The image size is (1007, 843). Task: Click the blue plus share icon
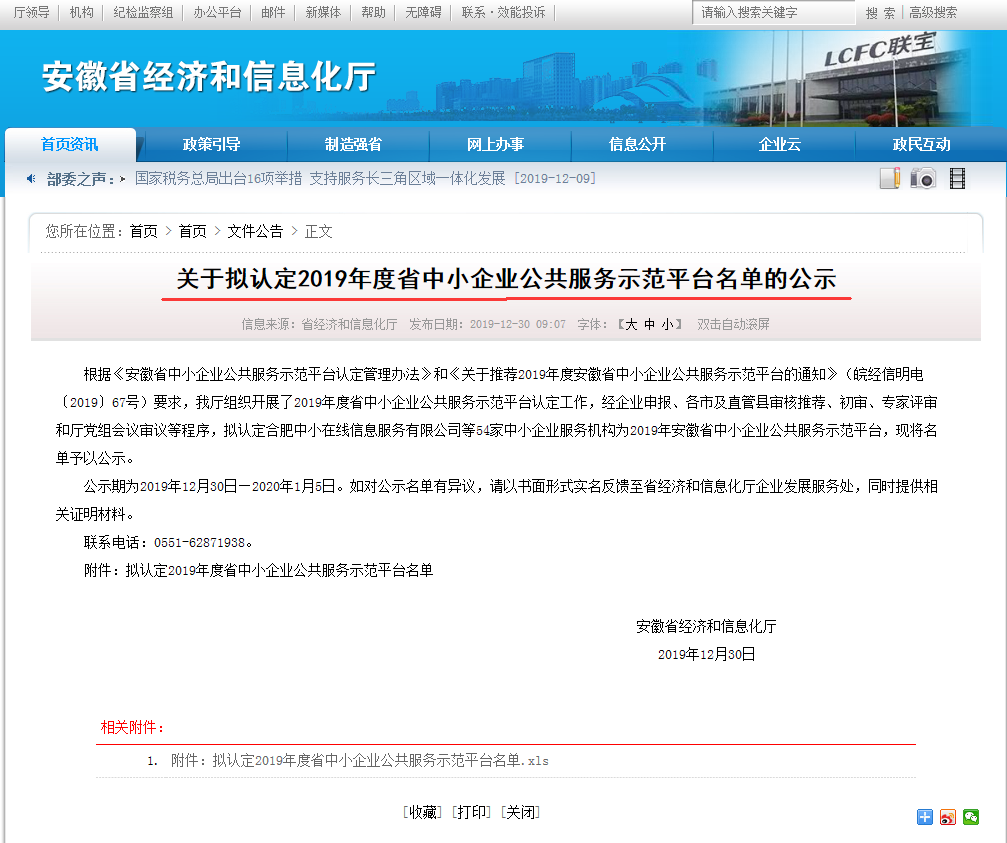[925, 817]
